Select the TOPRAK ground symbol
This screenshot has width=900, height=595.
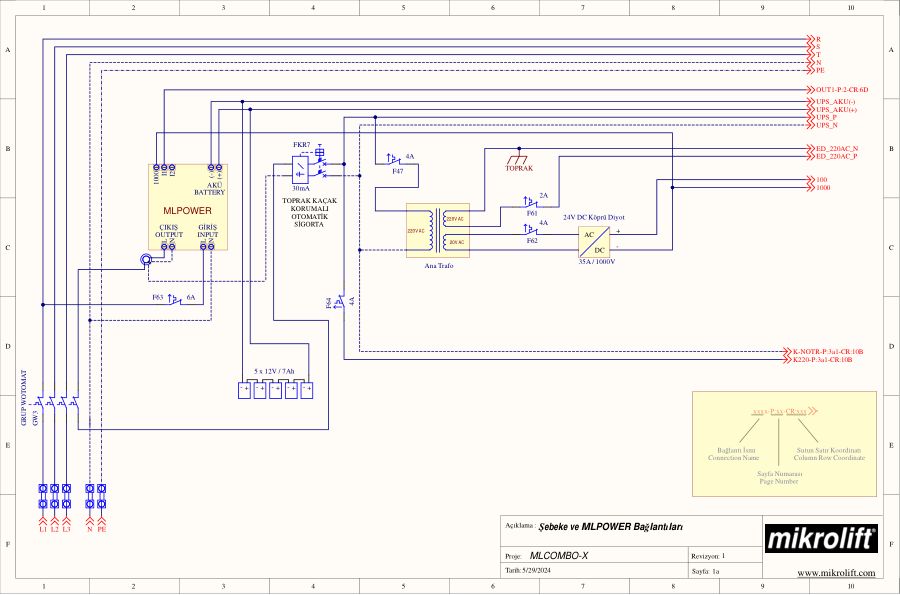(x=519, y=157)
